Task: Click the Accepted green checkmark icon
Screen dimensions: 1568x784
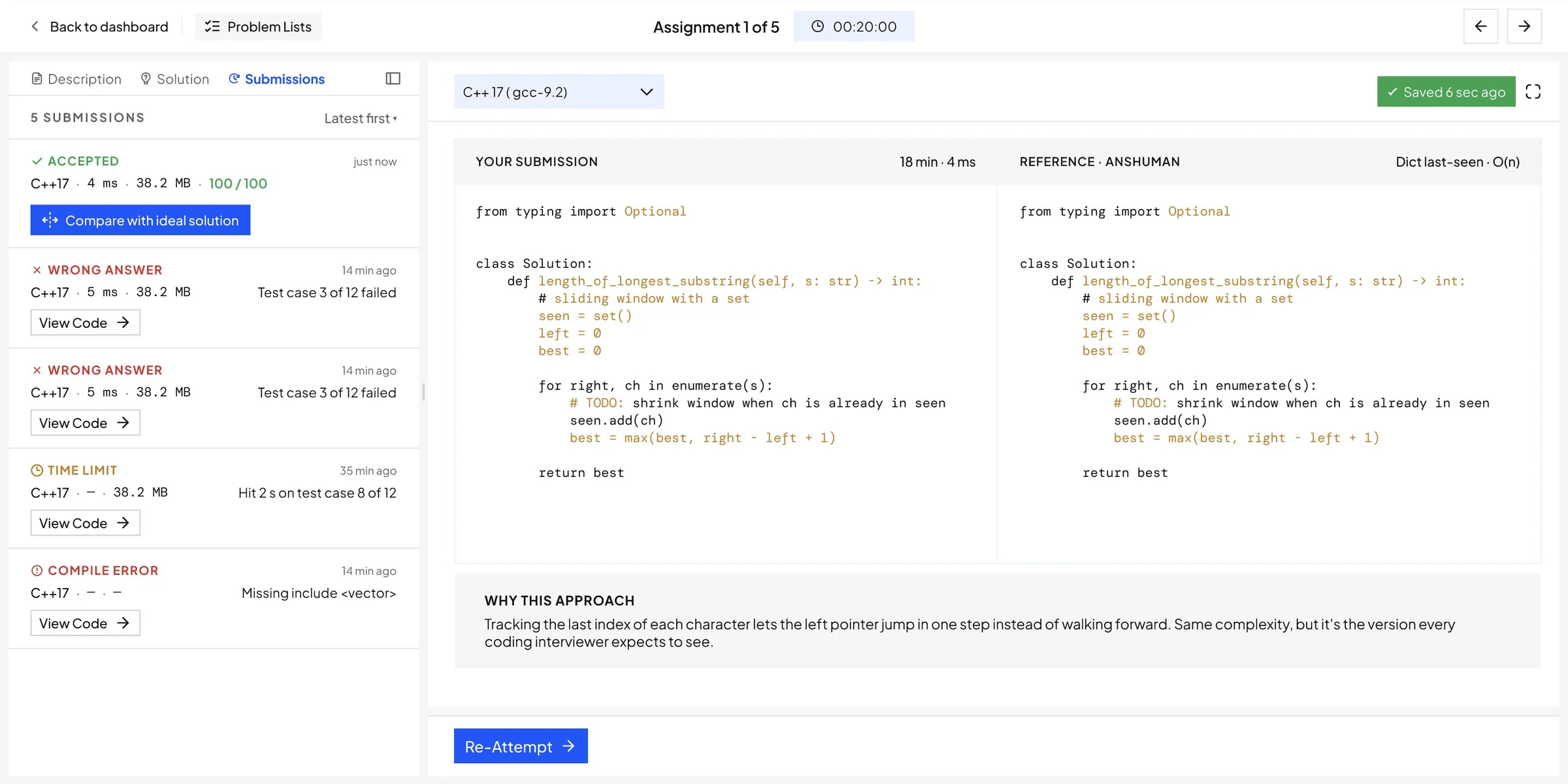Action: pos(37,161)
